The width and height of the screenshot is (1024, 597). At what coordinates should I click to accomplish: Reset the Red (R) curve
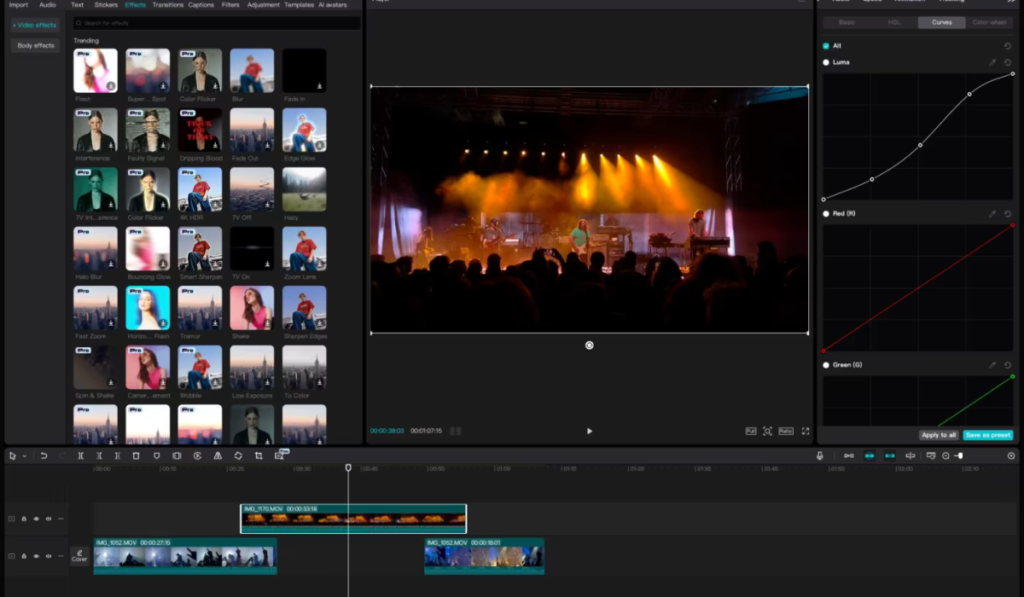pos(1008,214)
